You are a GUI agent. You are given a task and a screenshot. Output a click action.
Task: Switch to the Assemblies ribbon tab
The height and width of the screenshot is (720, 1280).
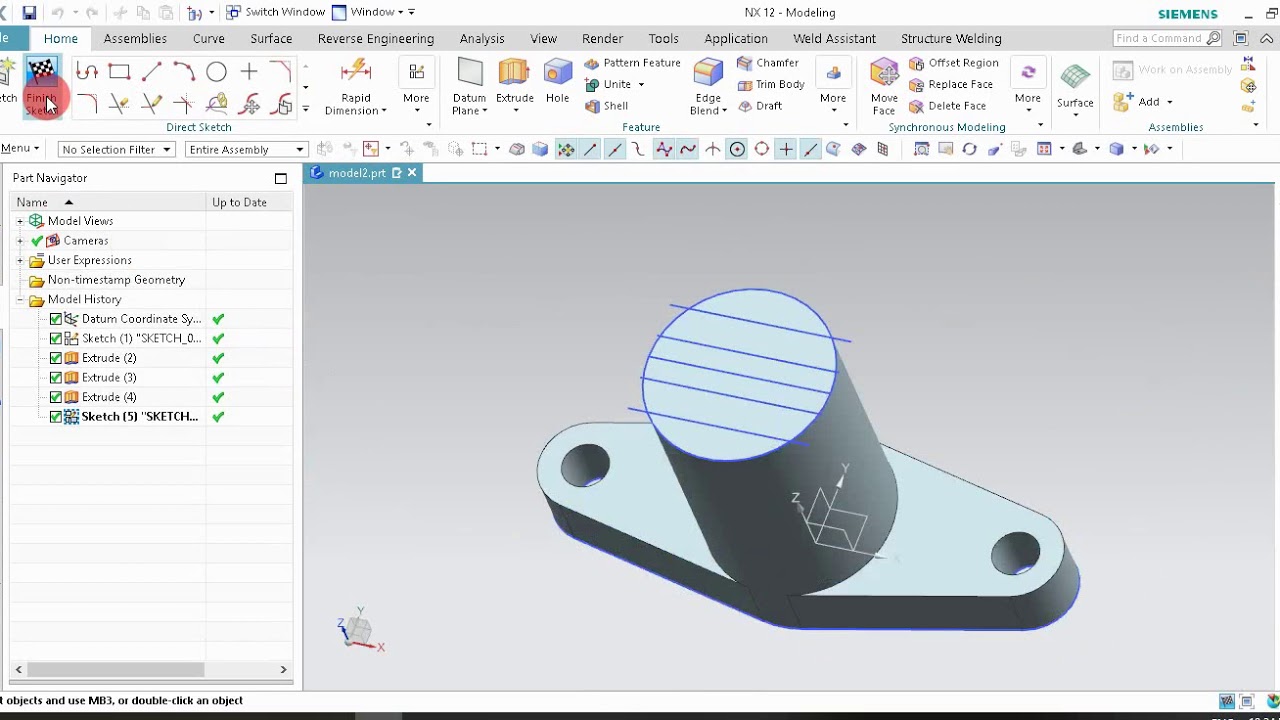(x=135, y=39)
